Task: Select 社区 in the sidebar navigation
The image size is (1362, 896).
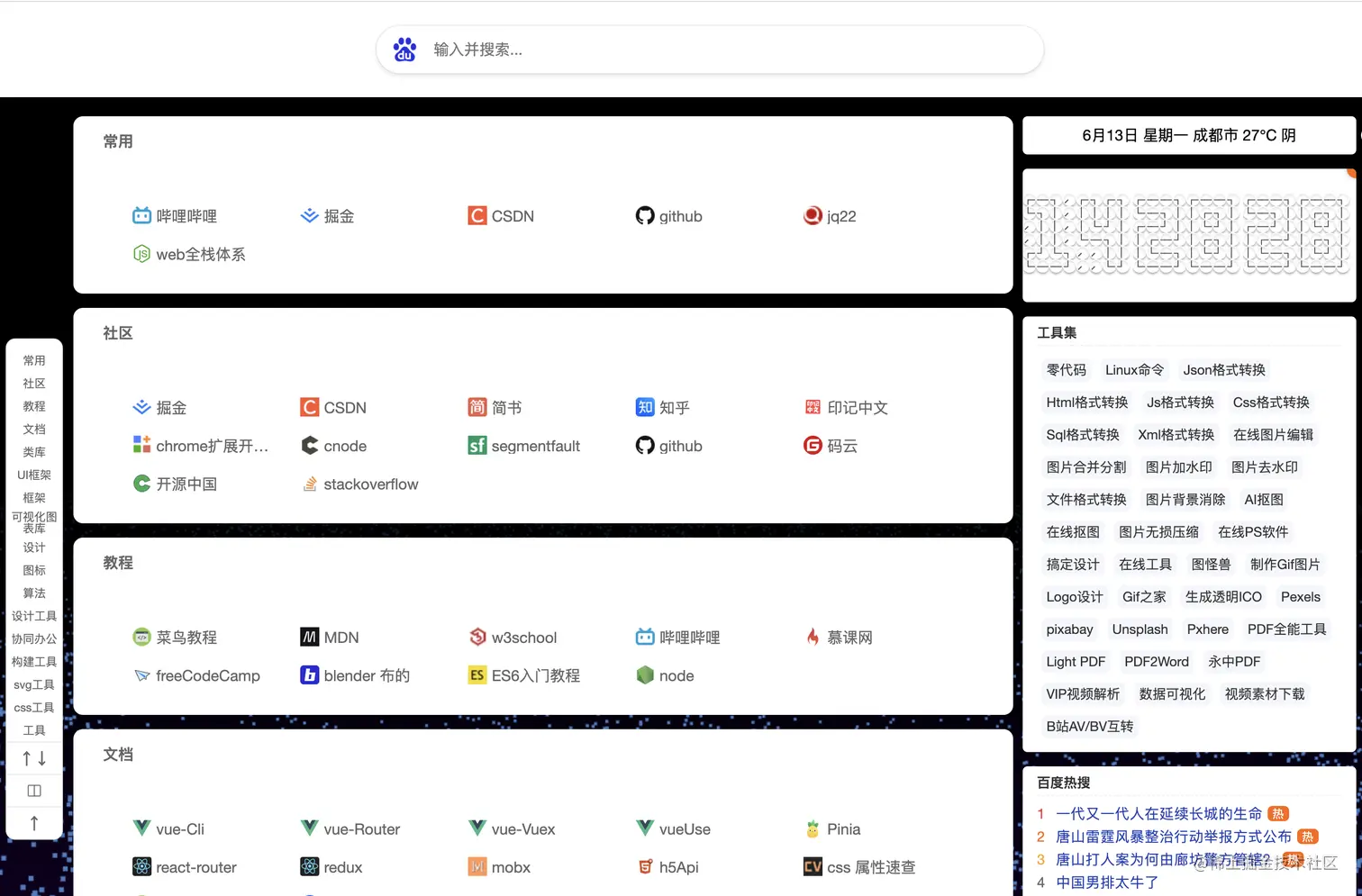Action: tap(34, 383)
